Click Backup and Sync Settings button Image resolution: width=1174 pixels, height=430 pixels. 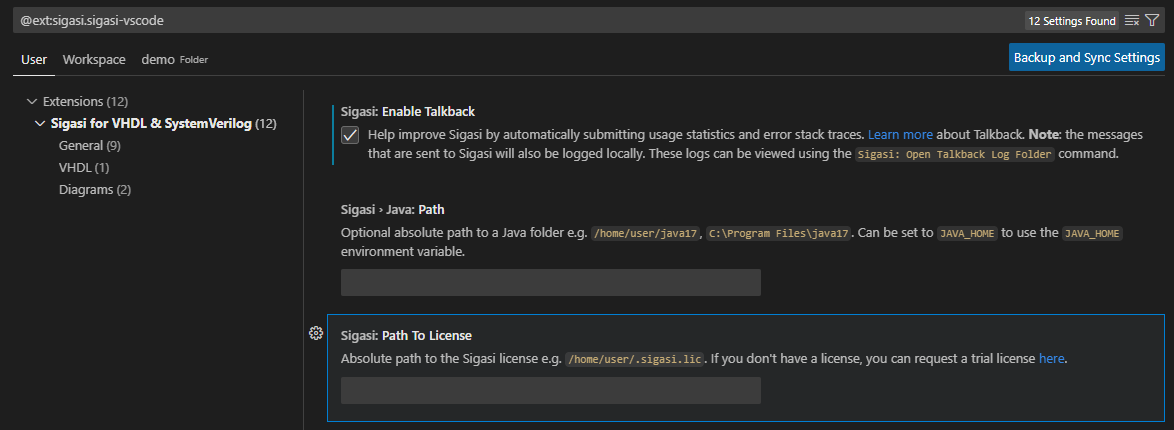point(1086,58)
